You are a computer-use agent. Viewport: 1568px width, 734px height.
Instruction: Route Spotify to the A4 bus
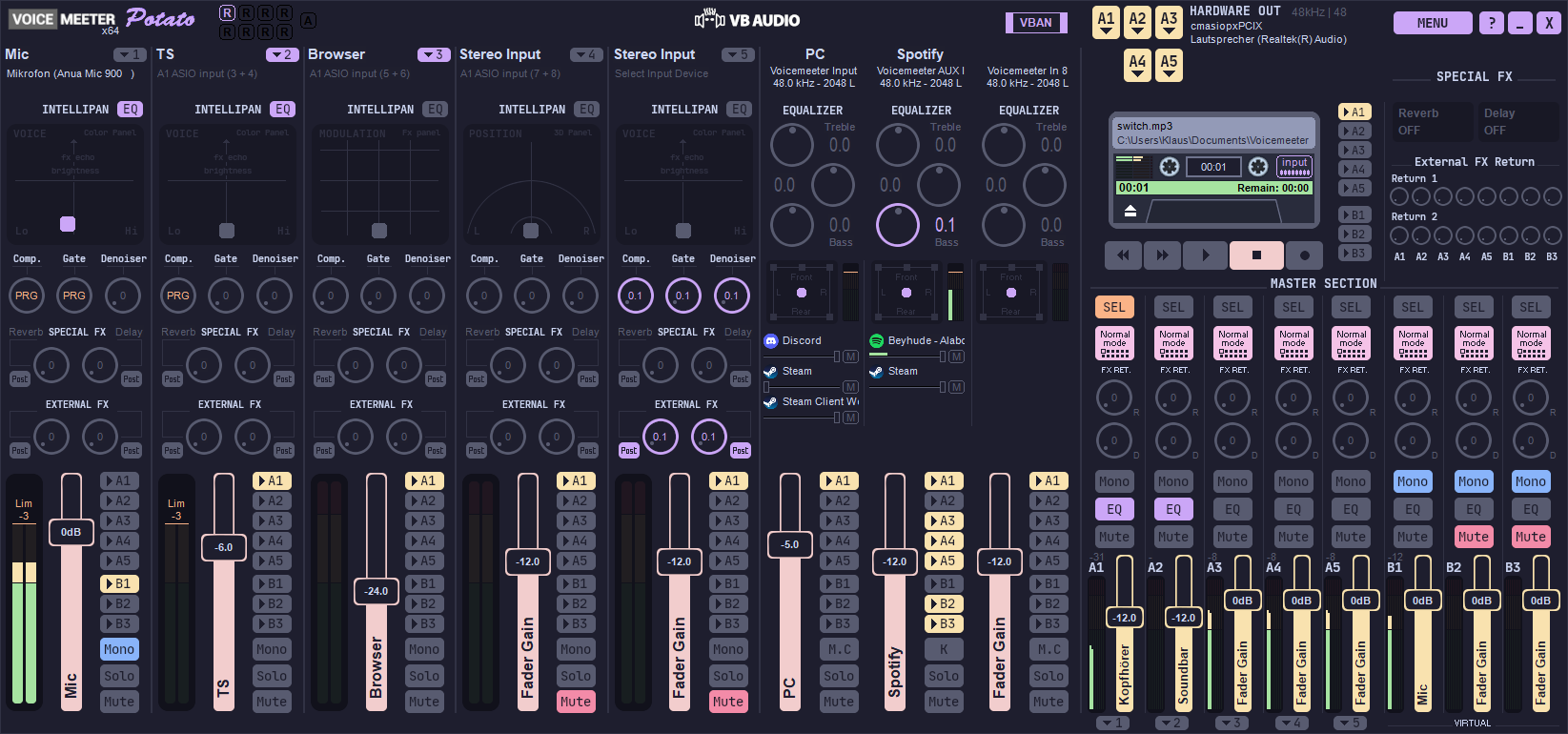944,540
